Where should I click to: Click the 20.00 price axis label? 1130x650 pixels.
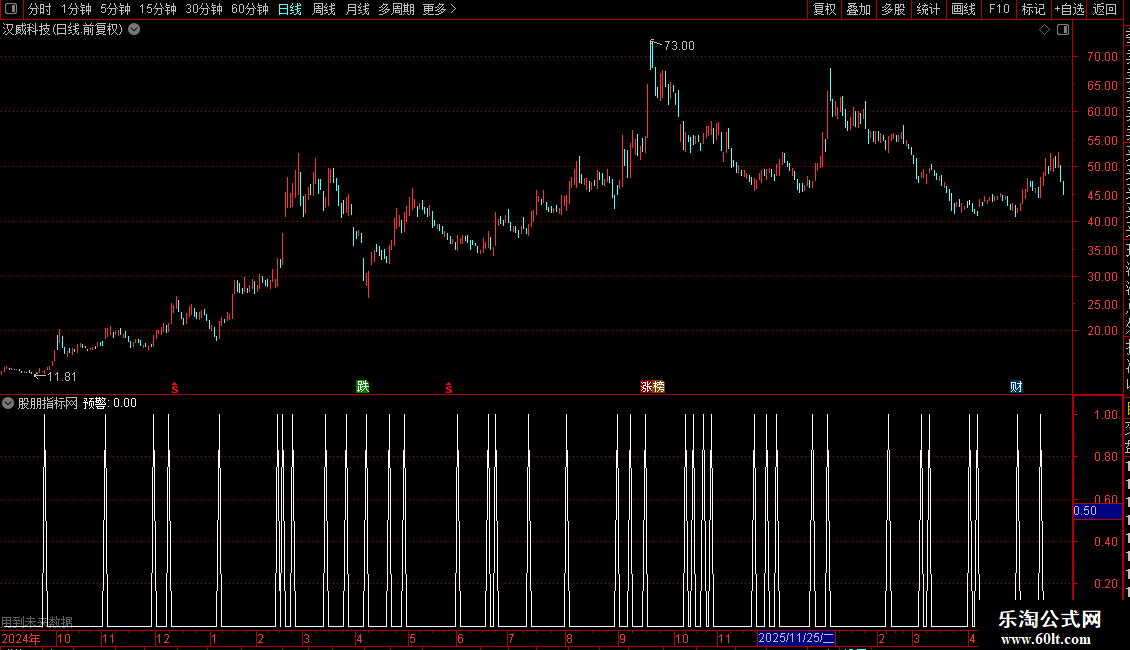(1102, 331)
